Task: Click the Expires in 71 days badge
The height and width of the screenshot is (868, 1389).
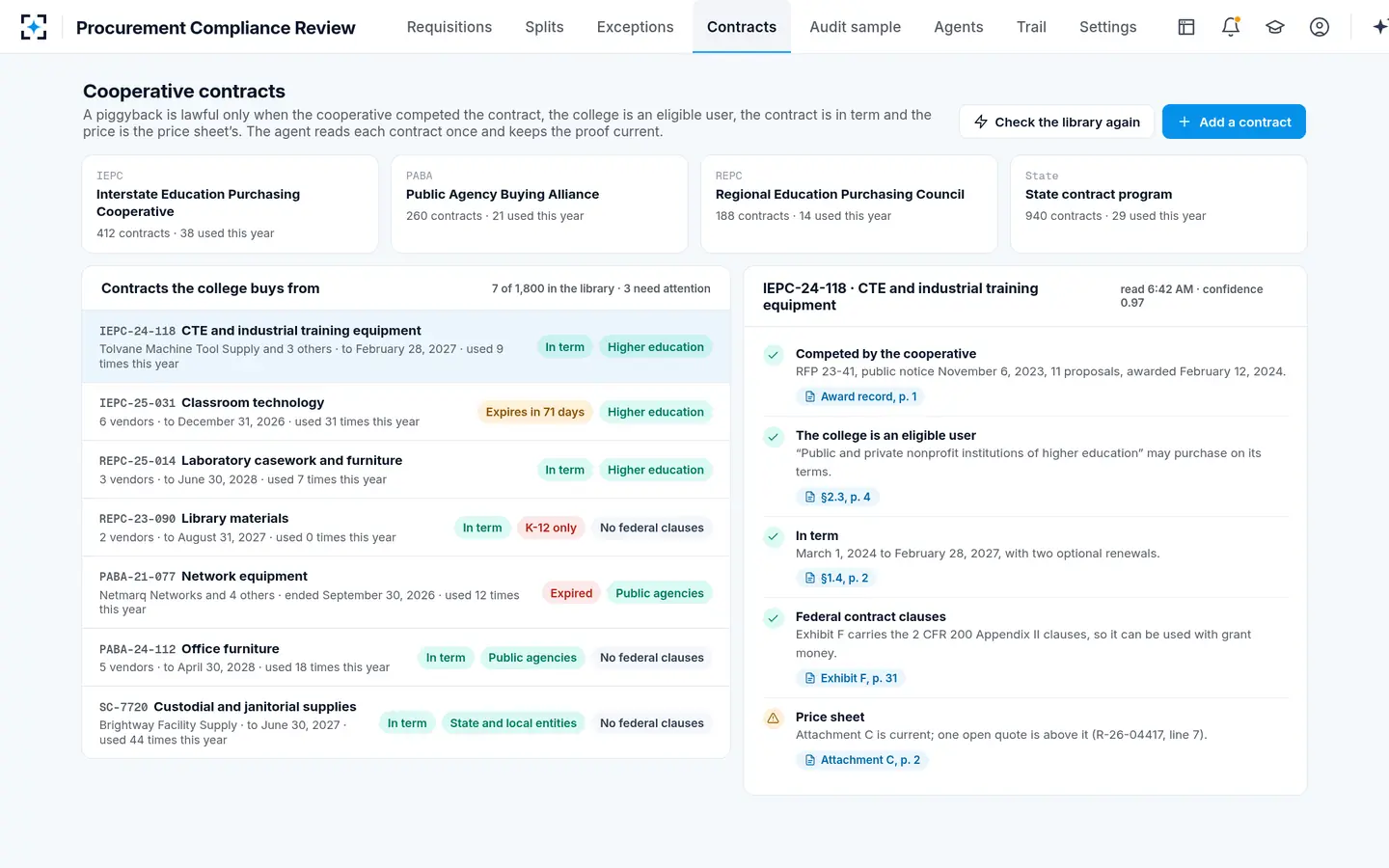Action: coord(535,412)
